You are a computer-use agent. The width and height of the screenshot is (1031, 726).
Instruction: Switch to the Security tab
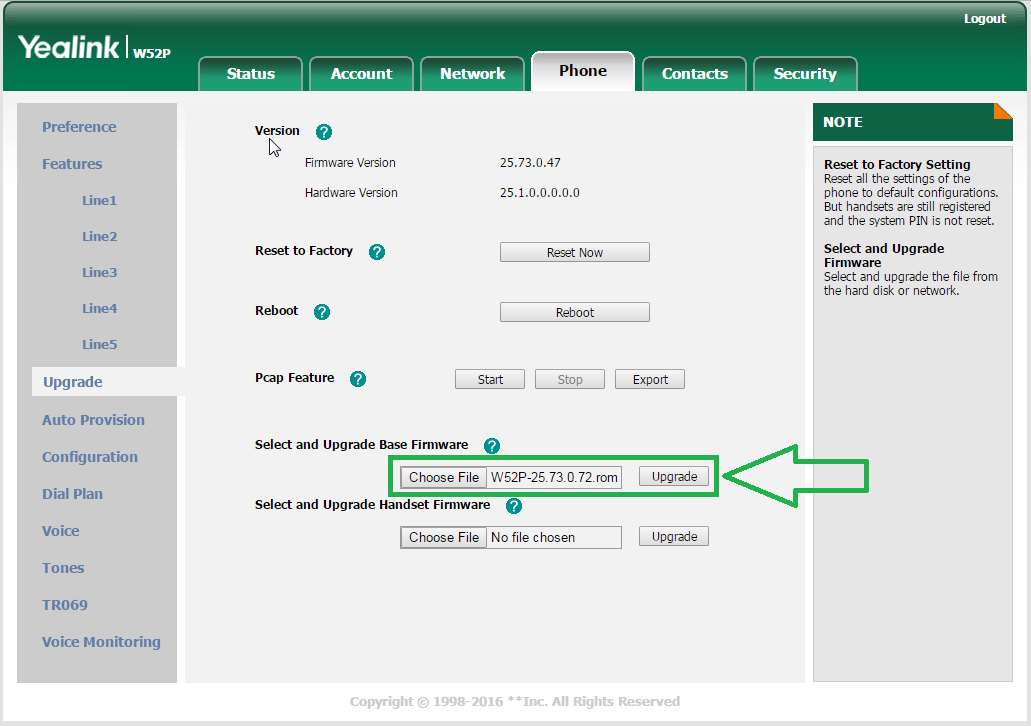805,74
